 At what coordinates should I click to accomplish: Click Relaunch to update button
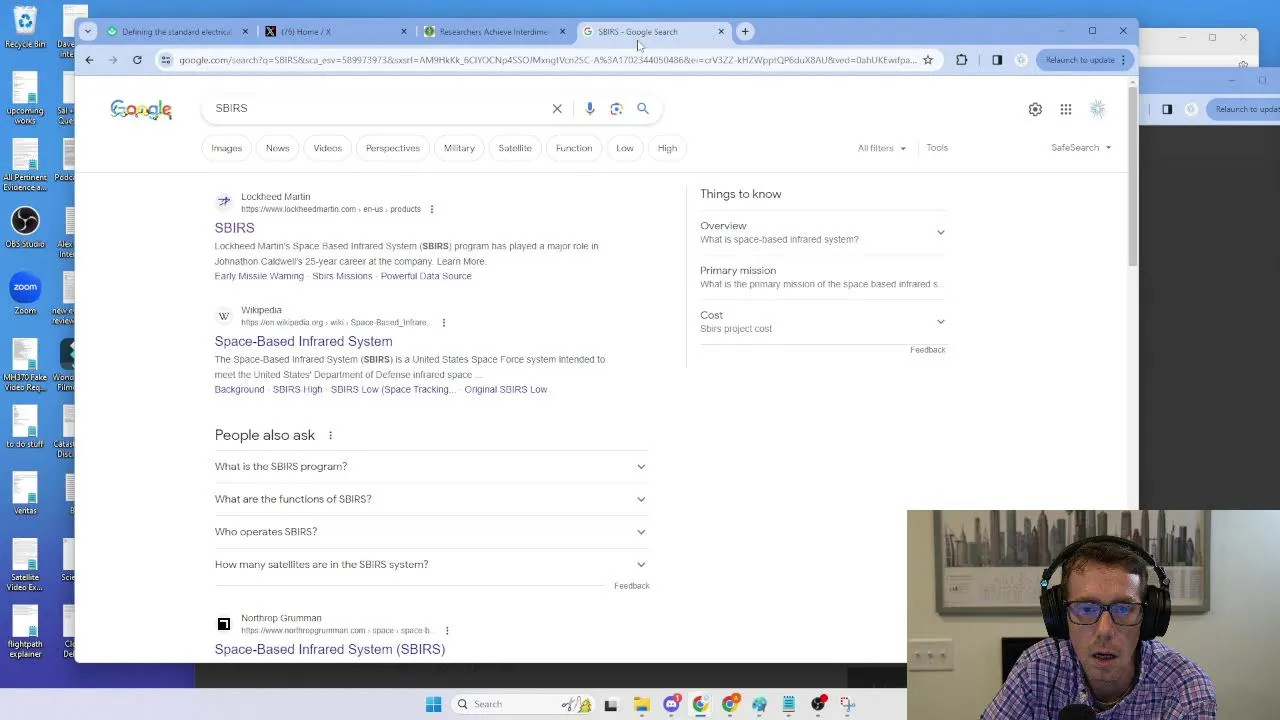point(1080,60)
